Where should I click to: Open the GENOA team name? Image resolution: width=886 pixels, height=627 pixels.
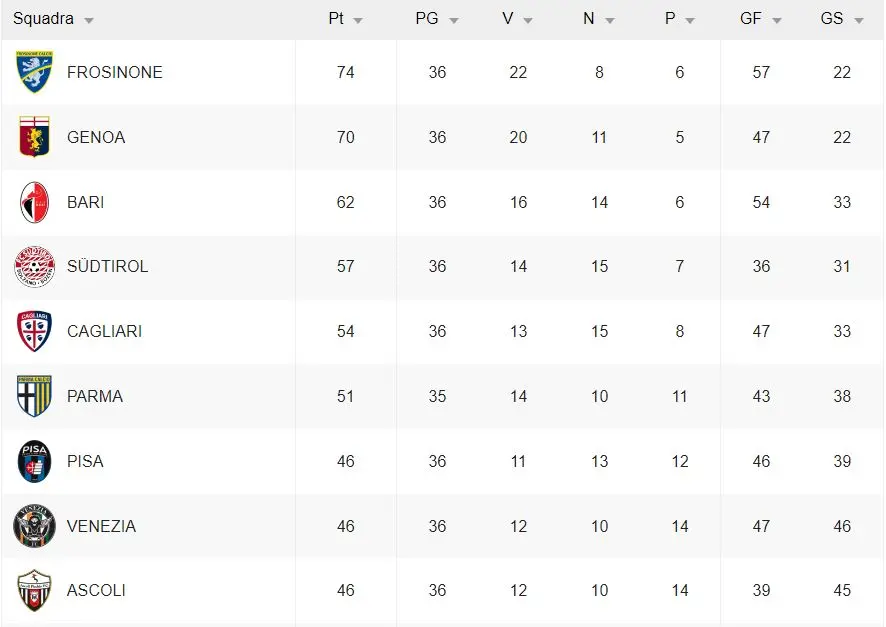(96, 137)
